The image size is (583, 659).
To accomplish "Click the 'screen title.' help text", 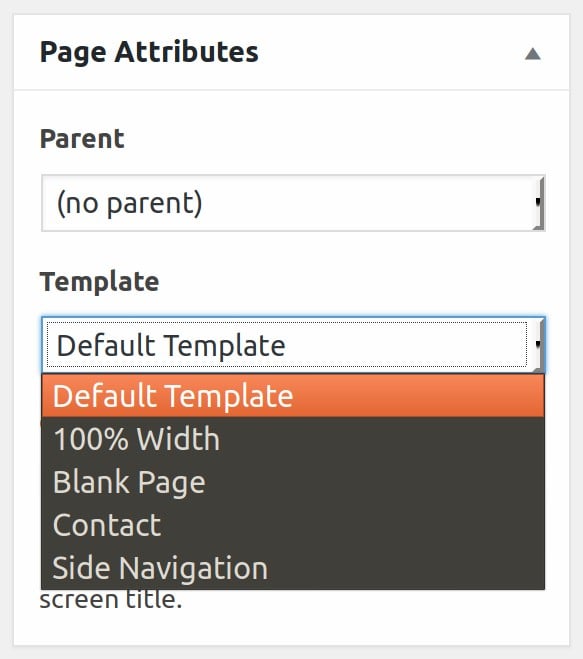I will [x=111, y=600].
